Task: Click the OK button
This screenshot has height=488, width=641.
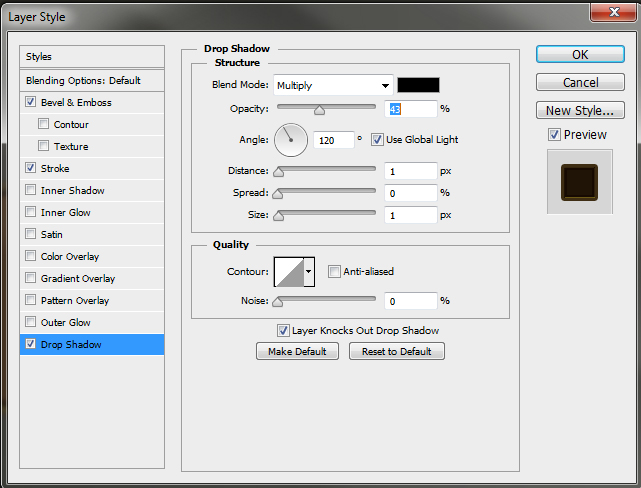Action: tap(581, 54)
